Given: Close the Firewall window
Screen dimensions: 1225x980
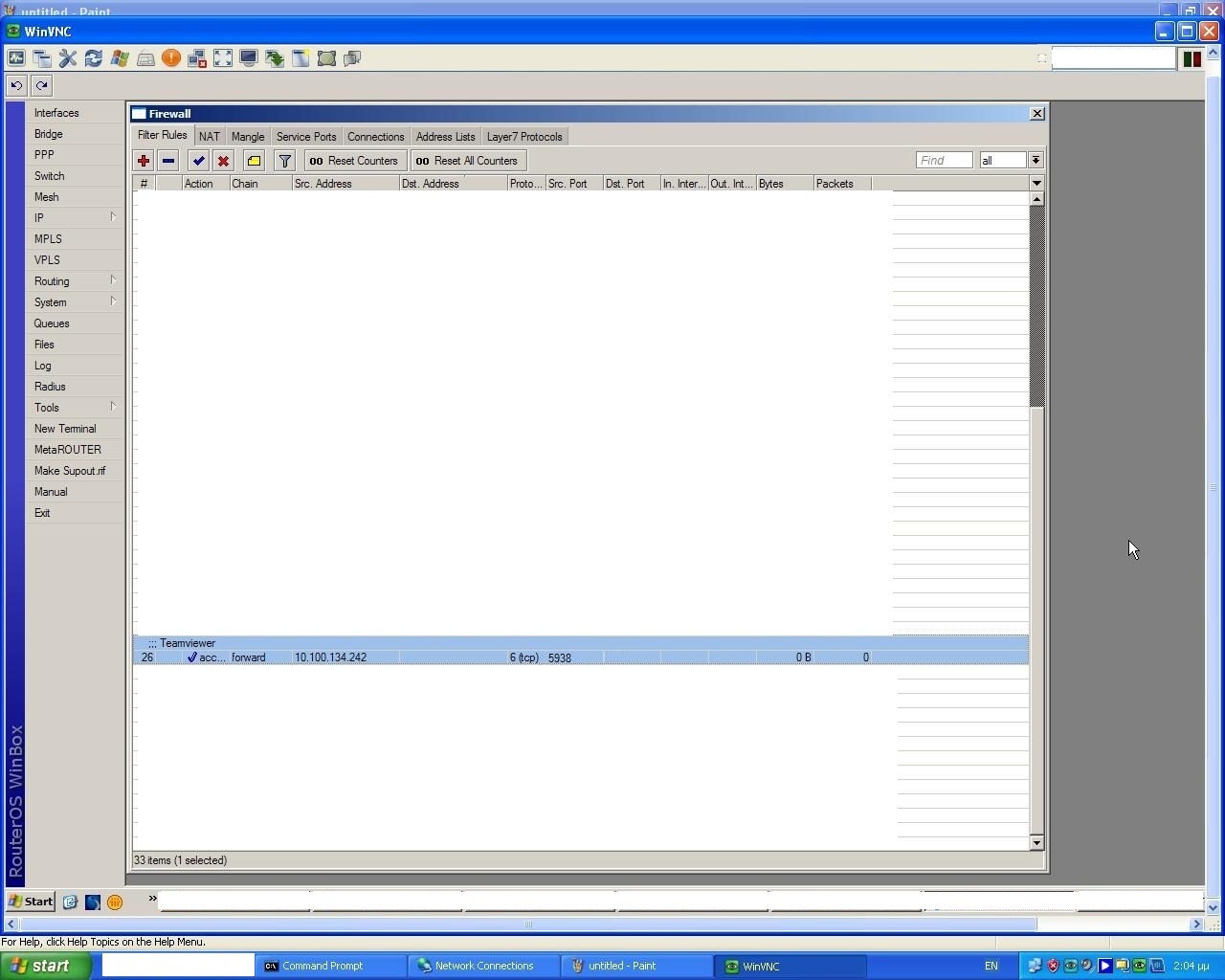Looking at the screenshot, I should [x=1036, y=113].
